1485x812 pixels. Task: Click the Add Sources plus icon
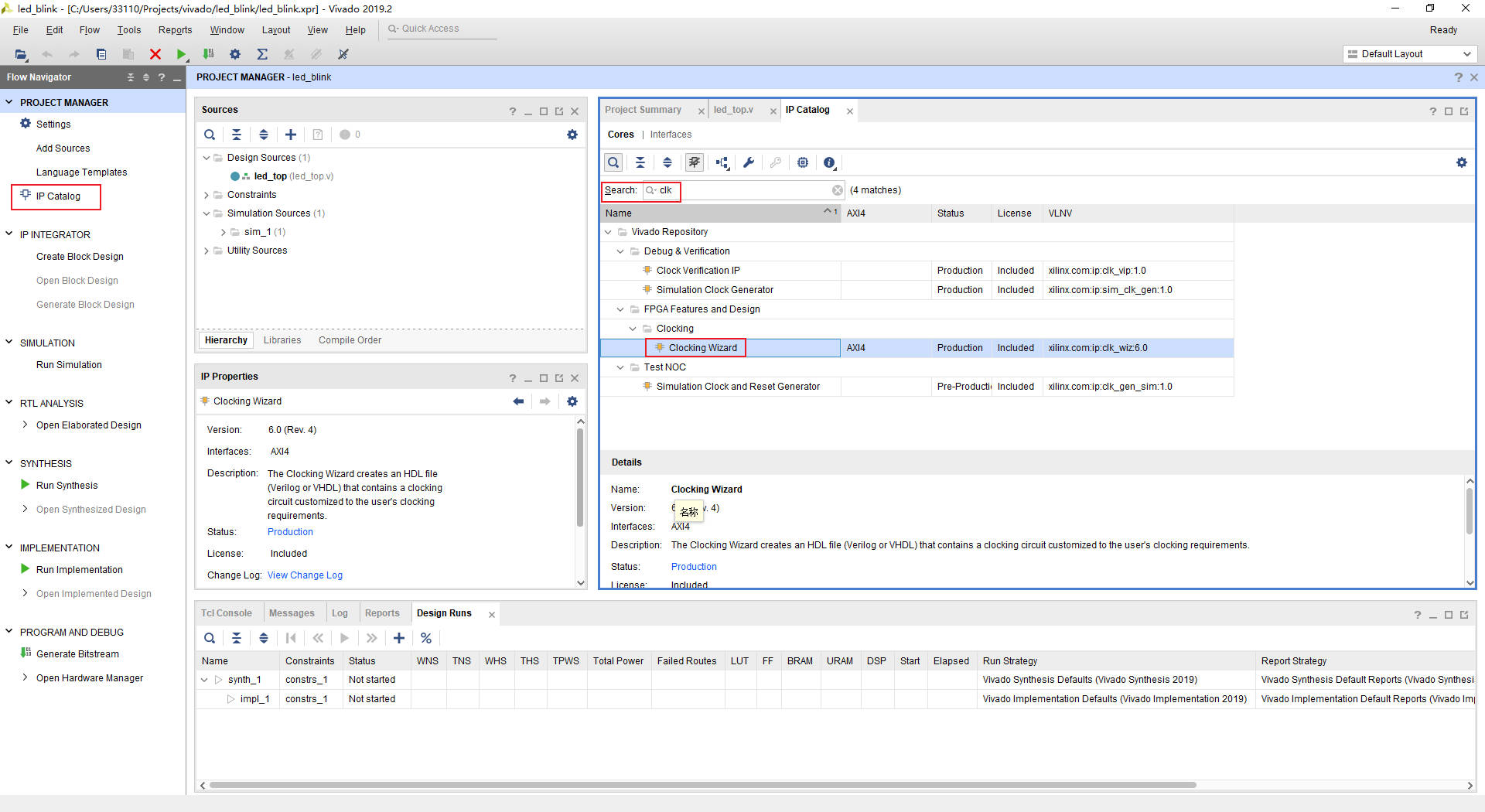[291, 135]
